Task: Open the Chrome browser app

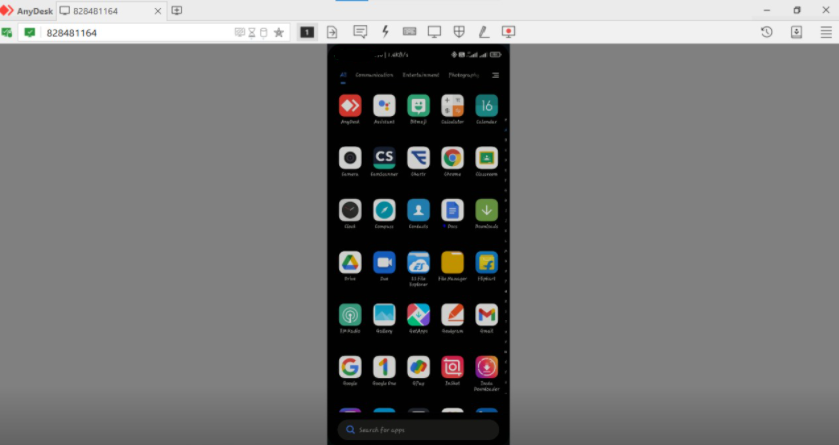Action: coord(452,158)
